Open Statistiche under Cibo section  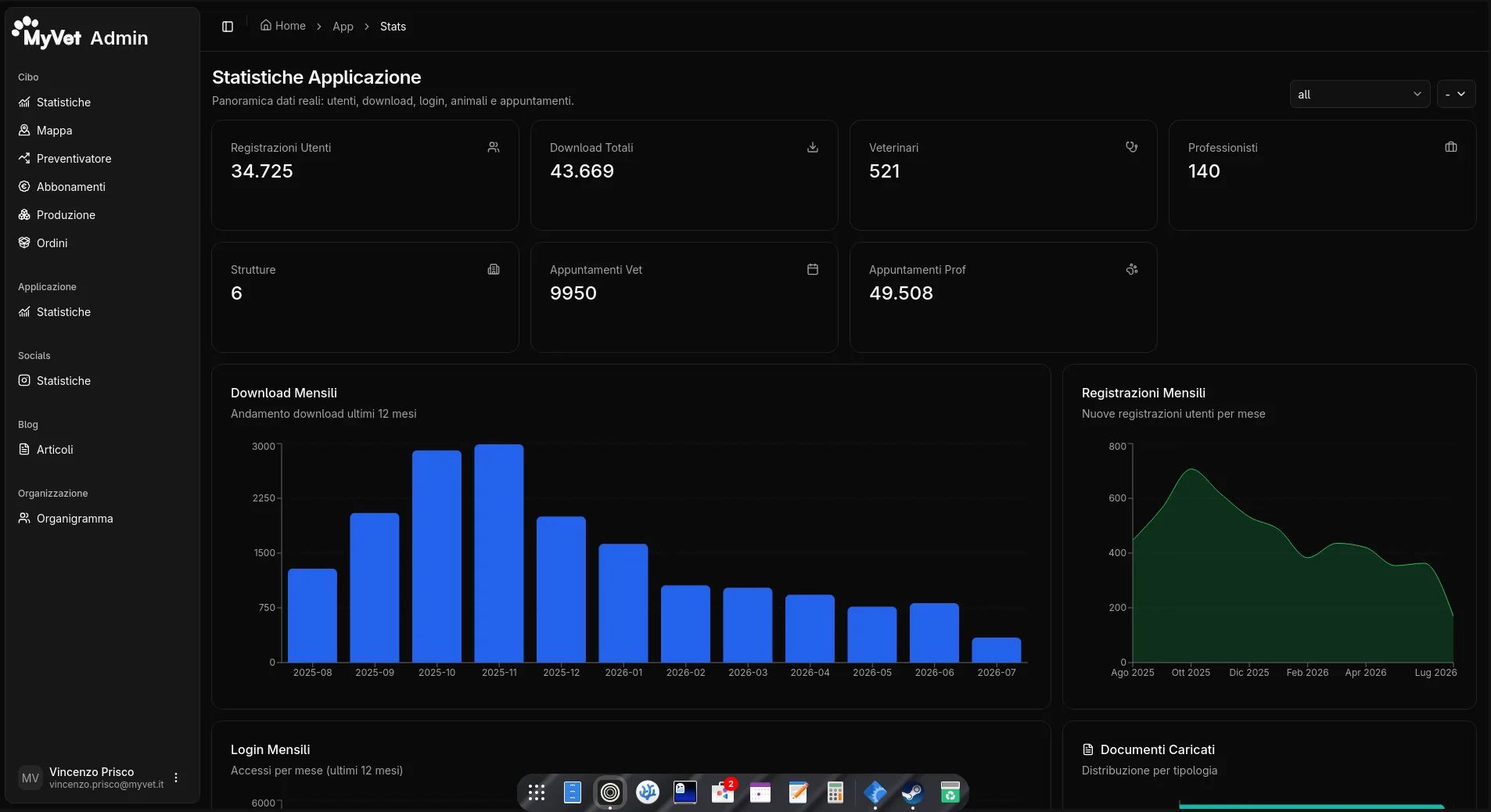[x=102, y=102]
